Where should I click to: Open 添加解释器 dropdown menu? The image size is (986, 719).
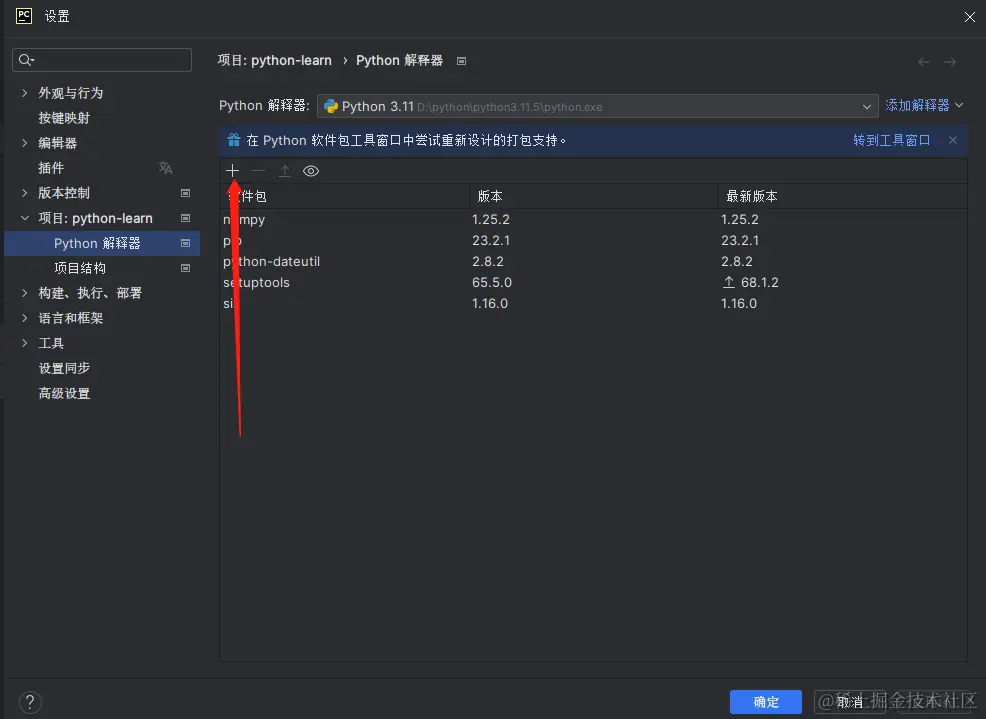click(x=924, y=105)
